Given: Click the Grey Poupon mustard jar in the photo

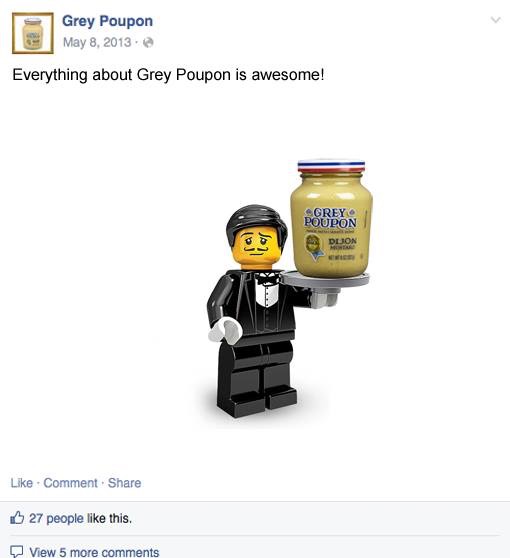Looking at the screenshot, I should [332, 219].
